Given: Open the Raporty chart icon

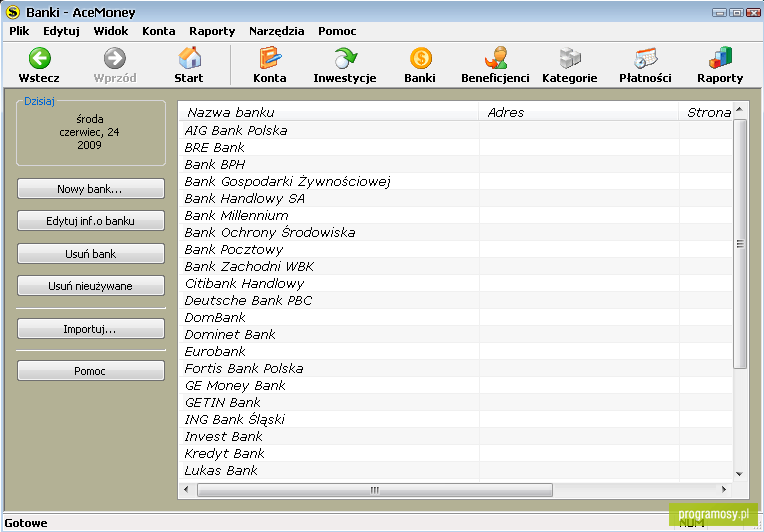Looking at the screenshot, I should click(720, 58).
